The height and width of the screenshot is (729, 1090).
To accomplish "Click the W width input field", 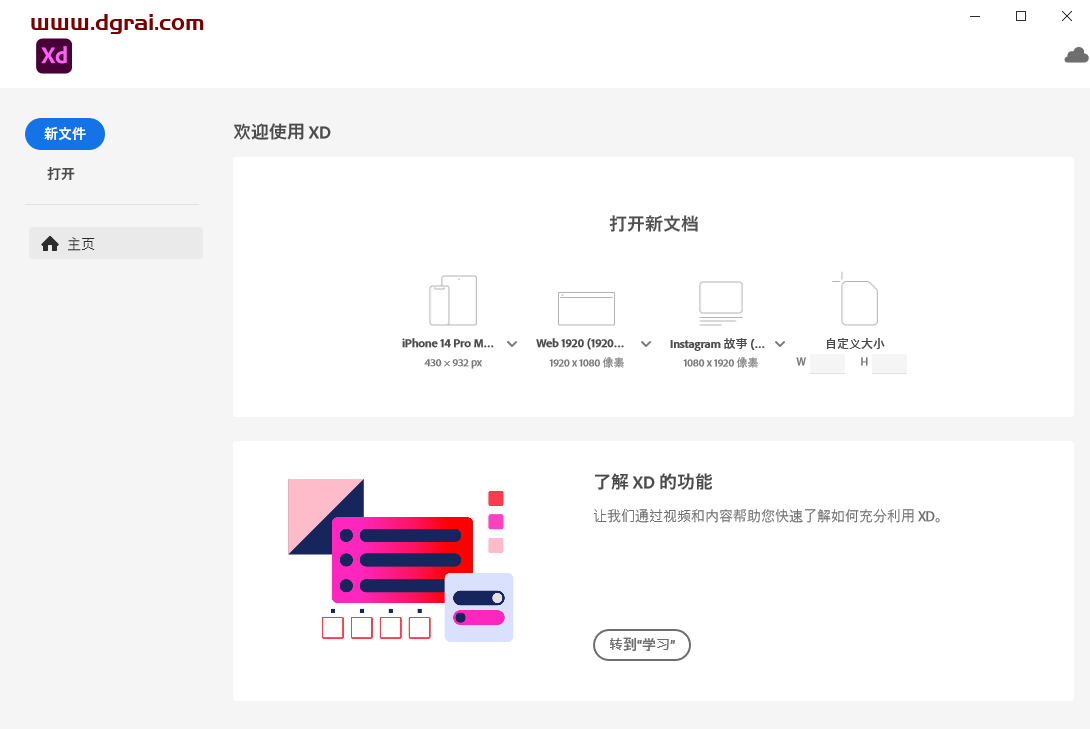I will coord(827,363).
